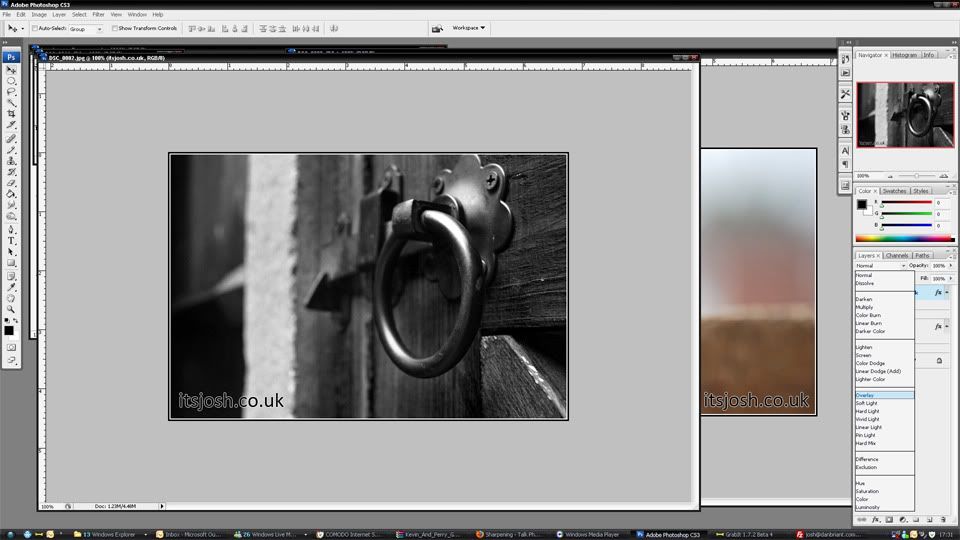This screenshot has width=960, height=540.
Task: Select the Notes tool
Action: coord(11,277)
